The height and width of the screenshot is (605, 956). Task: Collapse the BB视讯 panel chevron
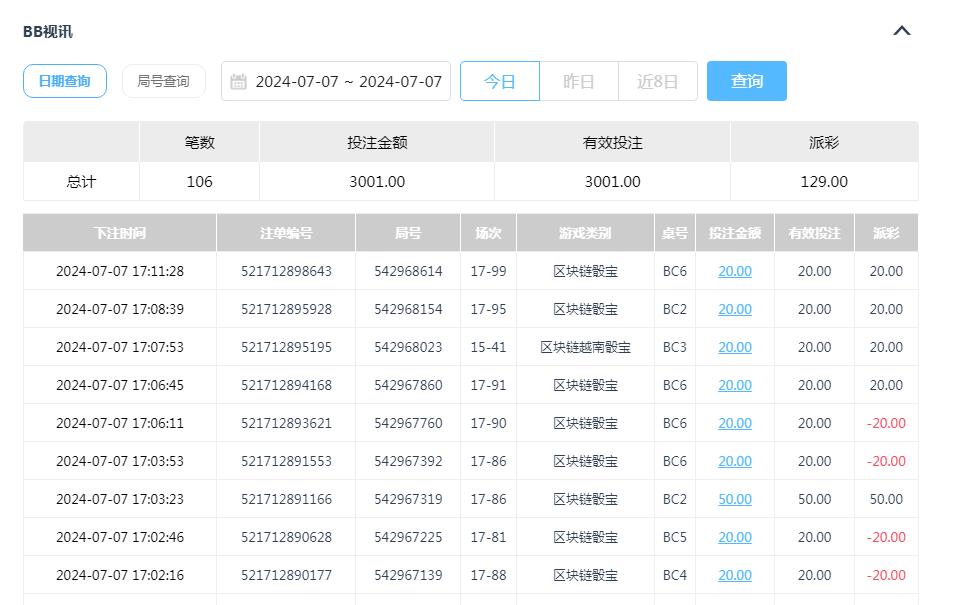(901, 31)
